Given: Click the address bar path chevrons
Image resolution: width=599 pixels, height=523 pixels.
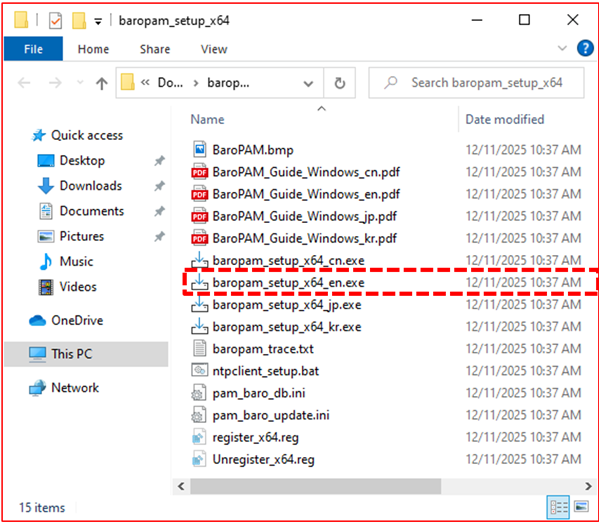Looking at the screenshot, I should [x=145, y=83].
